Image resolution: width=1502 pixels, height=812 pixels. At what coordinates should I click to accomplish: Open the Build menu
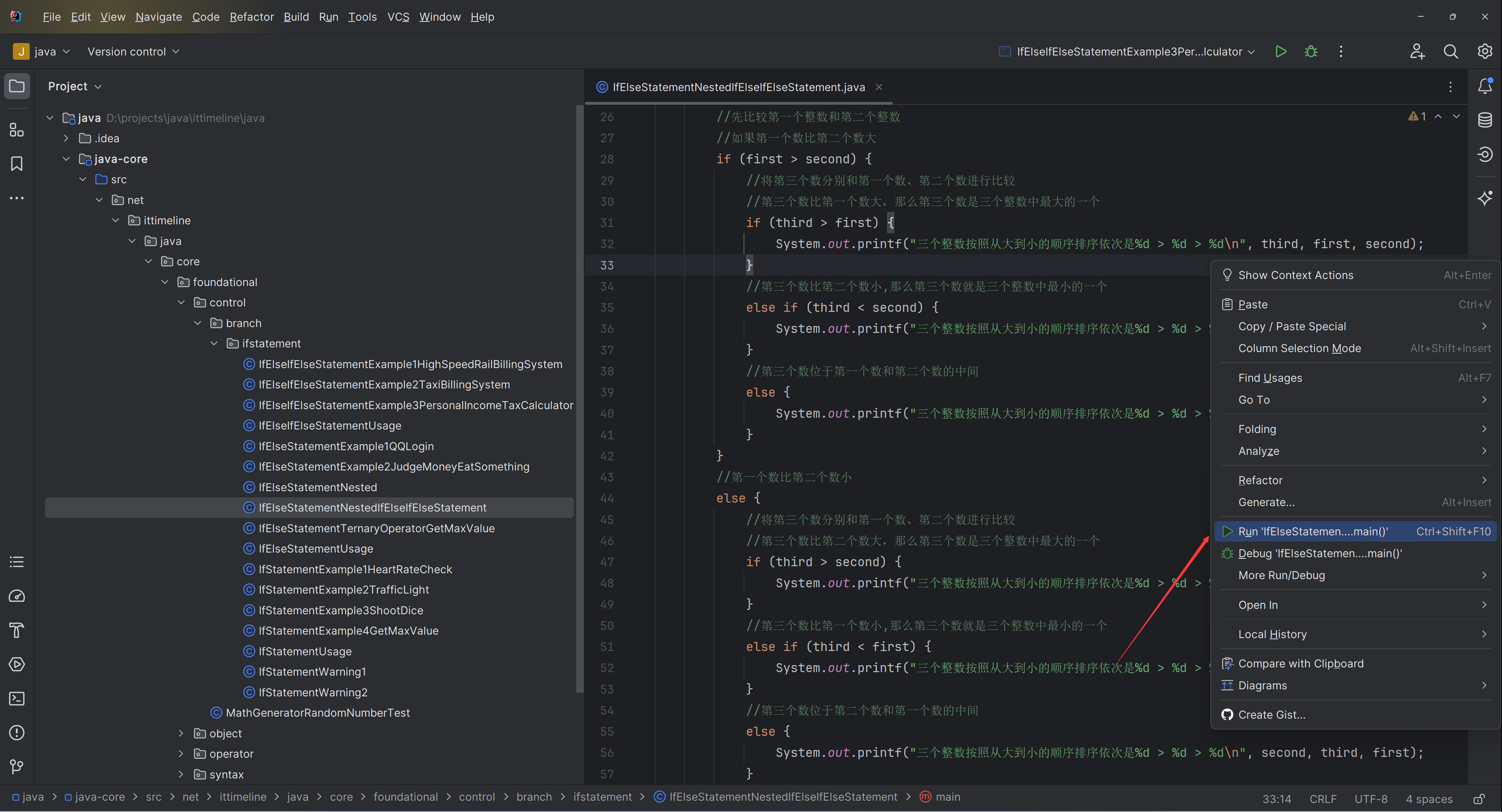pos(296,17)
